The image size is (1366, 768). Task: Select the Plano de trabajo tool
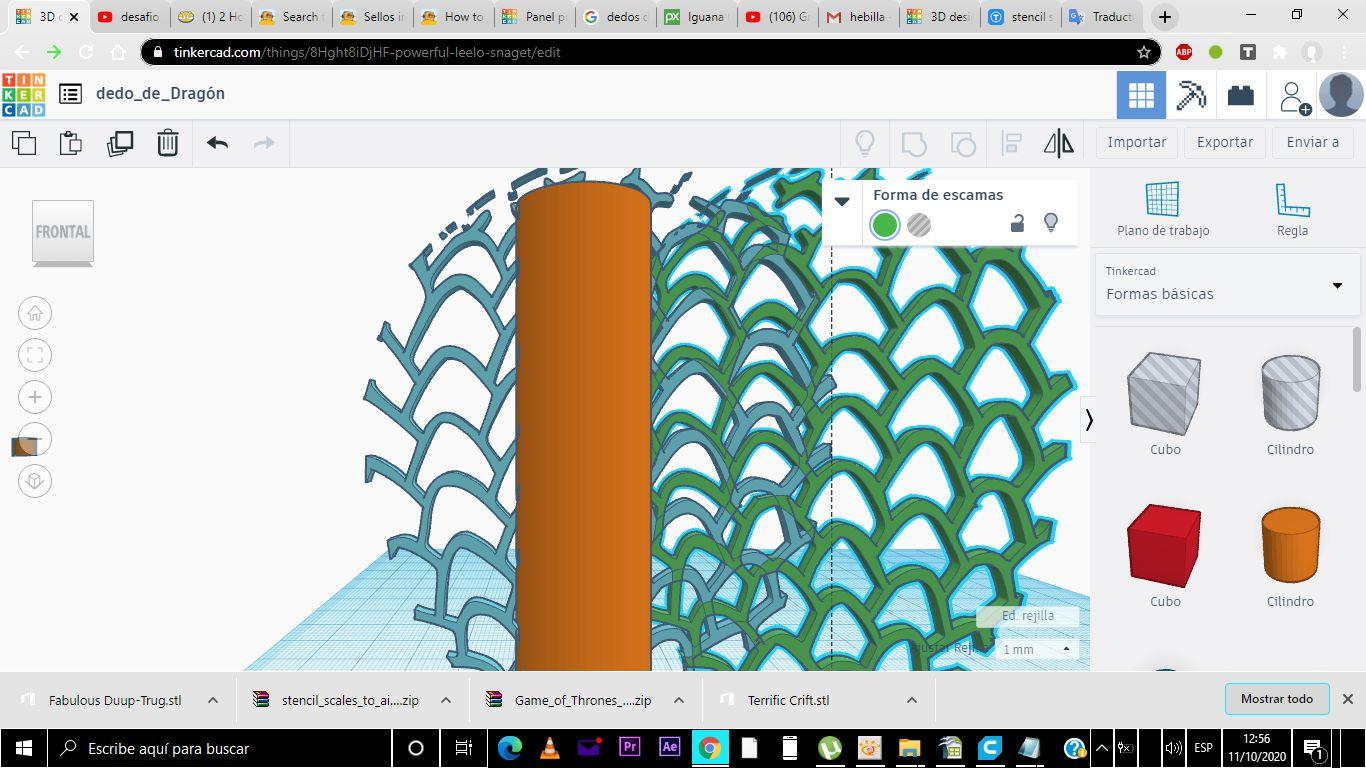[1163, 209]
